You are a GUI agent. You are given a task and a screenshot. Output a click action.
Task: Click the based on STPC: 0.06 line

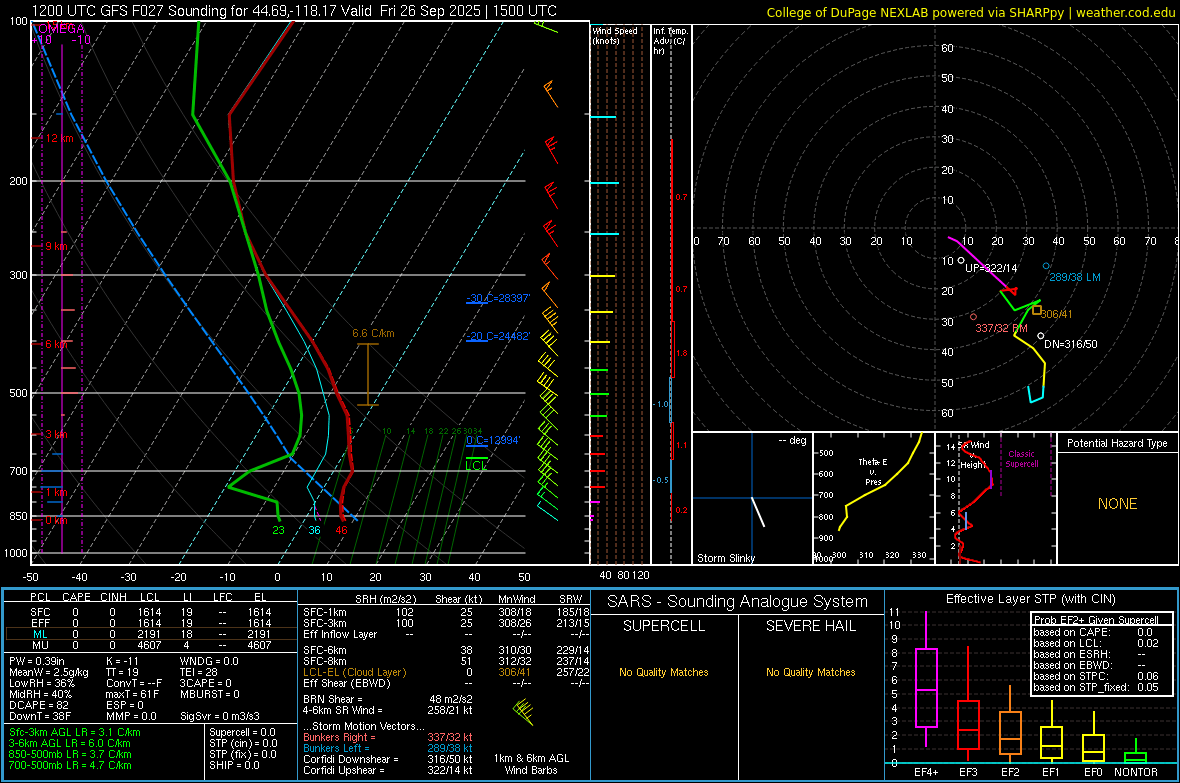click(1096, 676)
